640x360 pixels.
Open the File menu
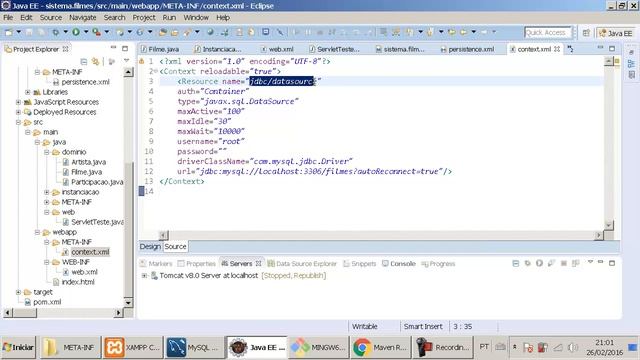click(x=8, y=18)
